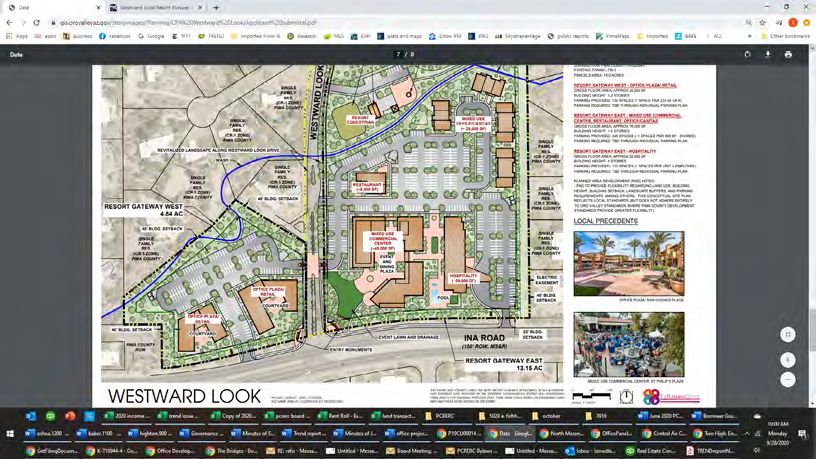816x459 pixels.
Task: Switch to 'North Moran' Chrome taskbar window
Action: [x=562, y=434]
